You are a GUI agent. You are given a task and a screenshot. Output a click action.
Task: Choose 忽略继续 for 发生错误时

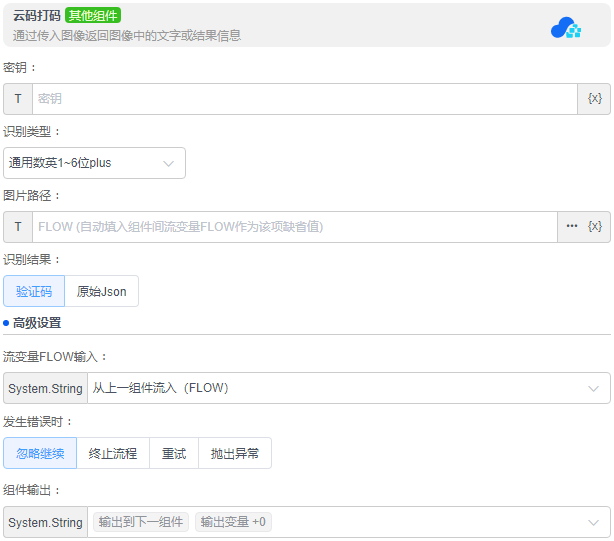pyautogui.click(x=40, y=453)
